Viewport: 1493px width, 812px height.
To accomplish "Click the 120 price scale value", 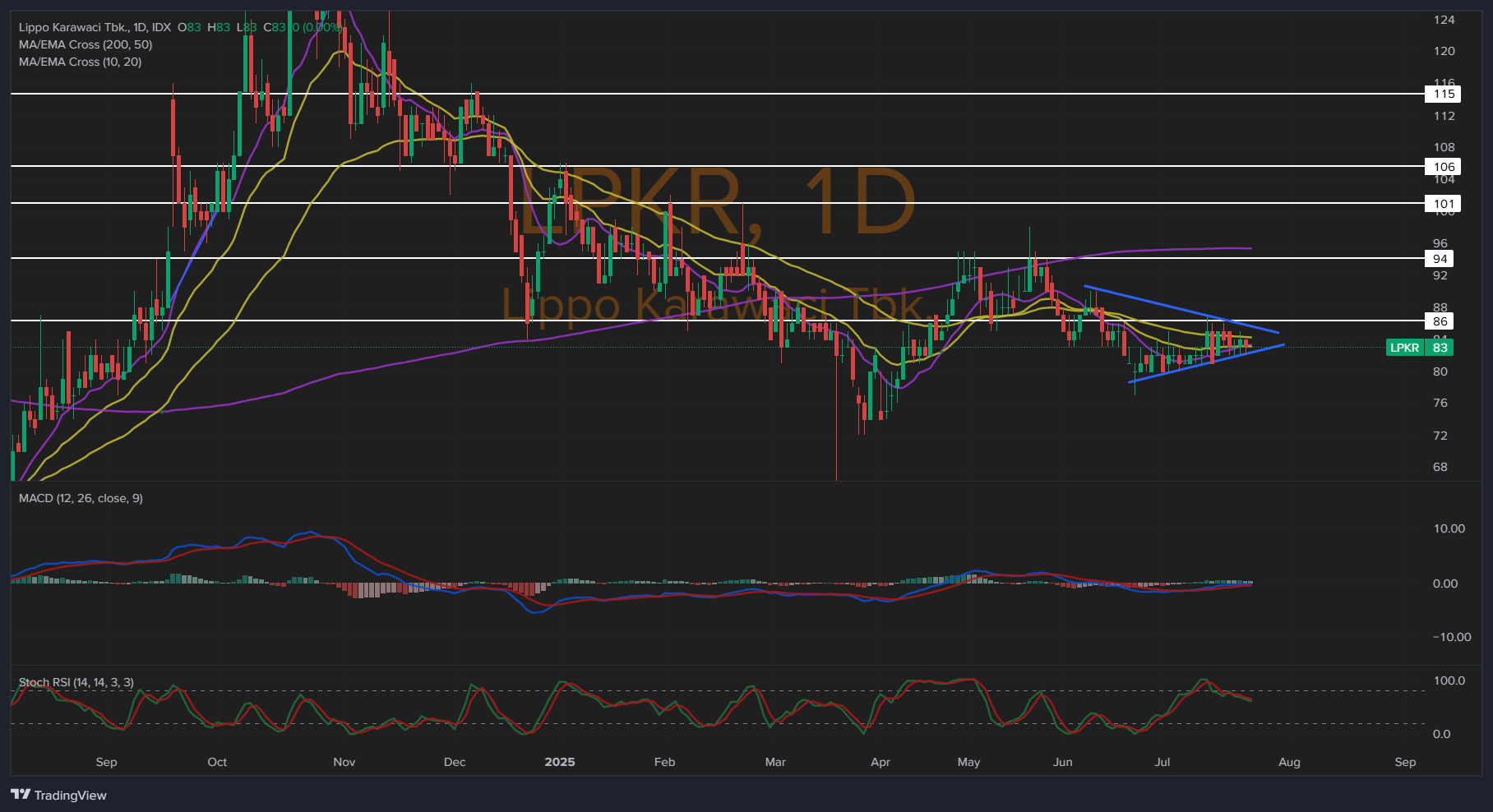I will click(1444, 51).
